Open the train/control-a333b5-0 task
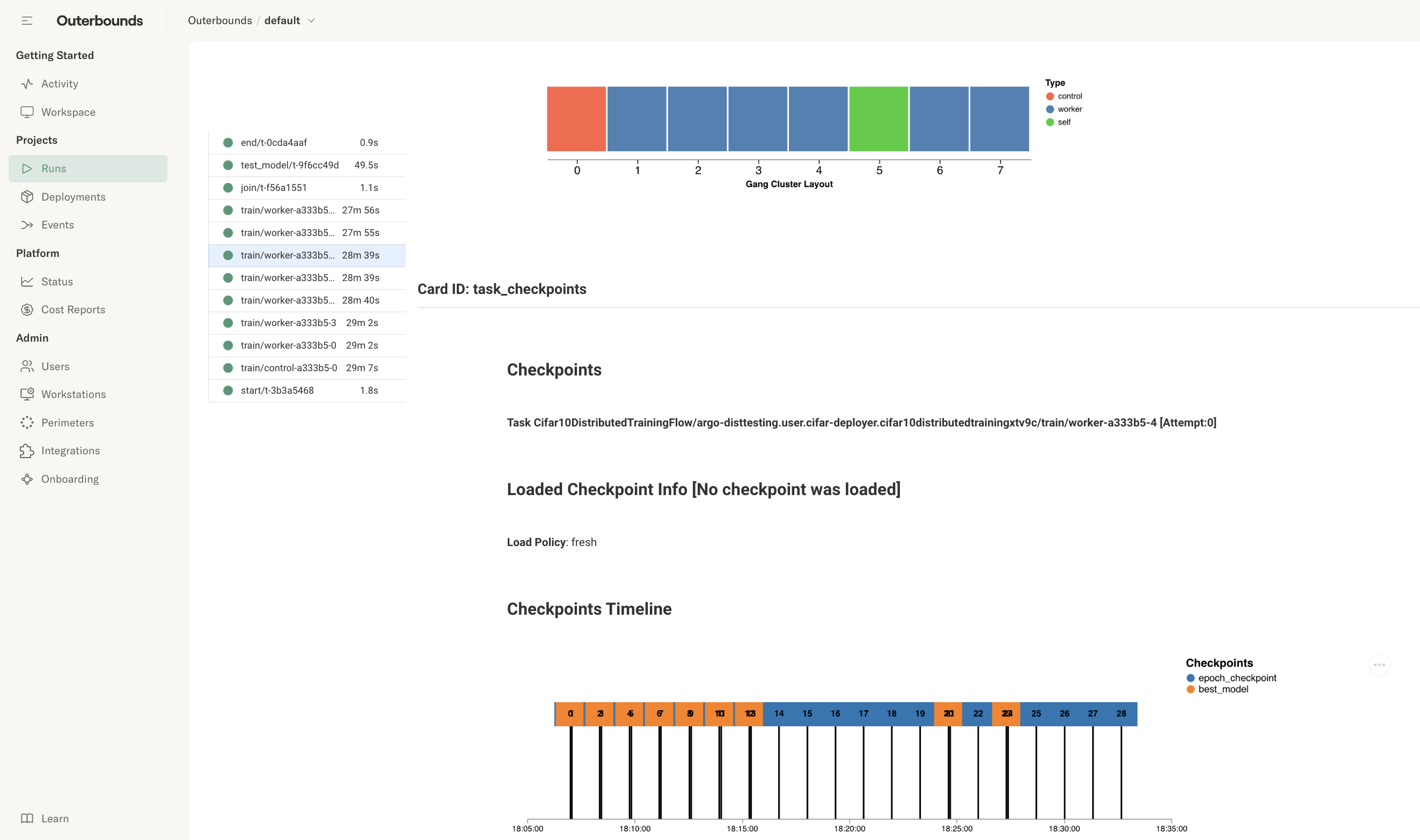This screenshot has width=1420, height=840. (308, 368)
